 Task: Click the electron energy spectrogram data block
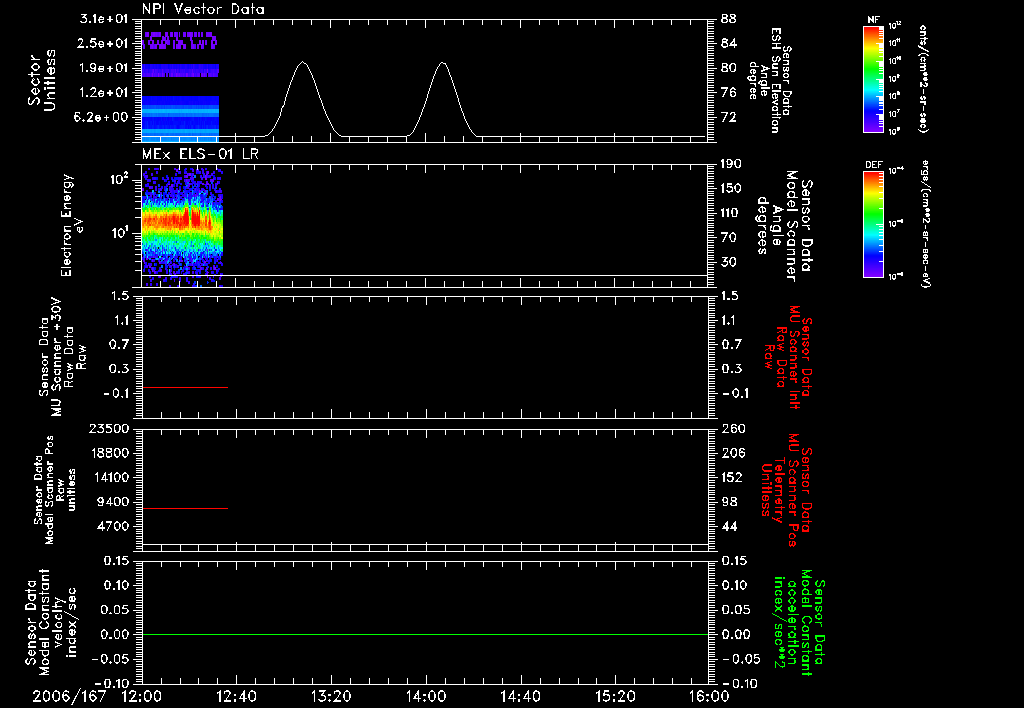coord(182,227)
